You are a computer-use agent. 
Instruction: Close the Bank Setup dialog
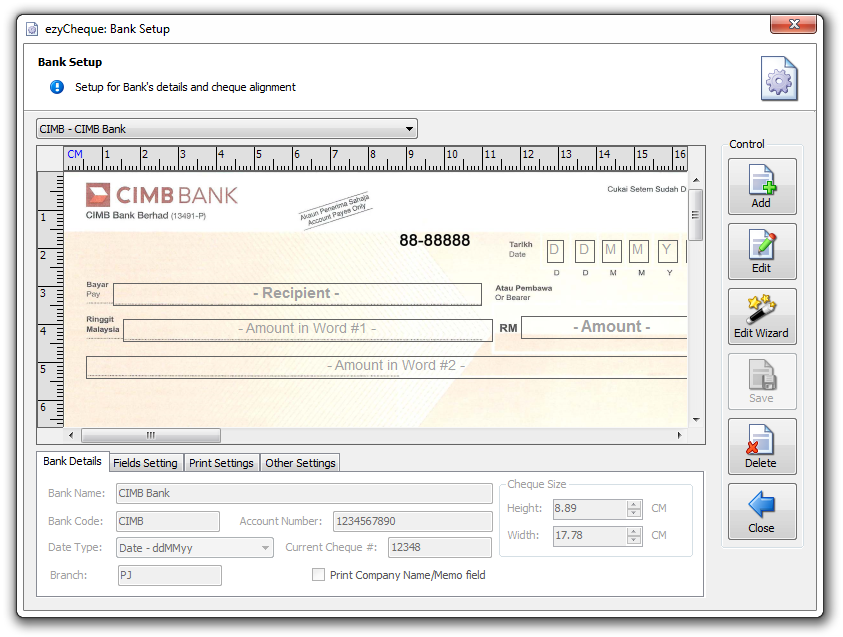point(762,512)
